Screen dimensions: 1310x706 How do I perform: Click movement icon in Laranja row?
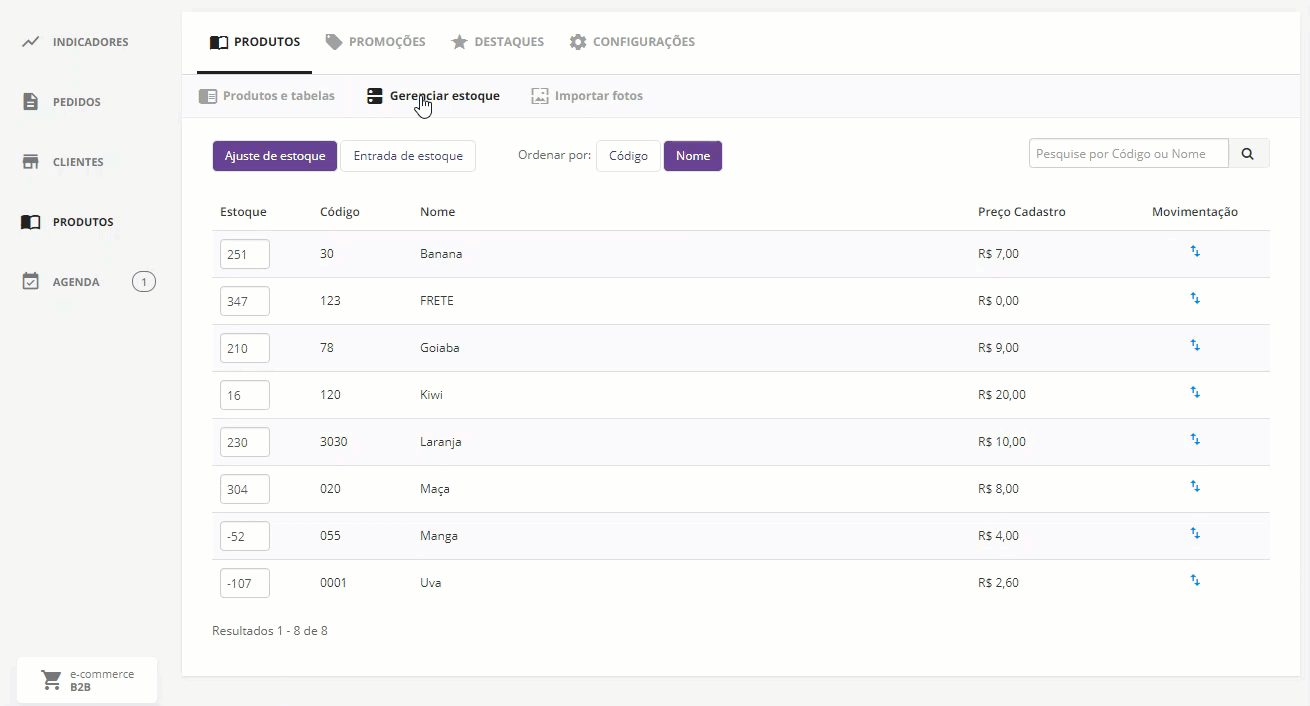tap(1195, 440)
